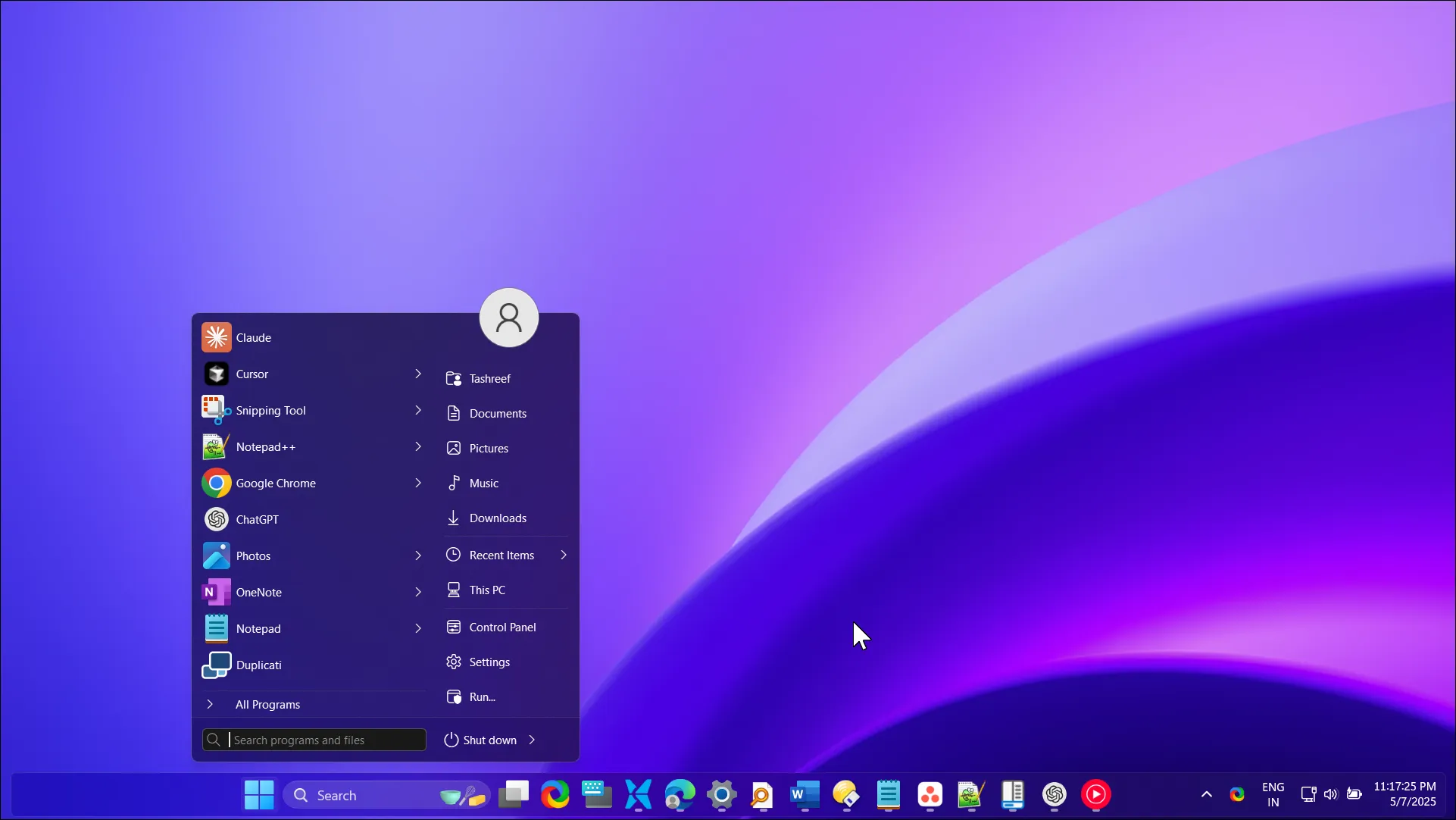
Task: Open ChatGPT from the Start menu
Action: click(255, 519)
